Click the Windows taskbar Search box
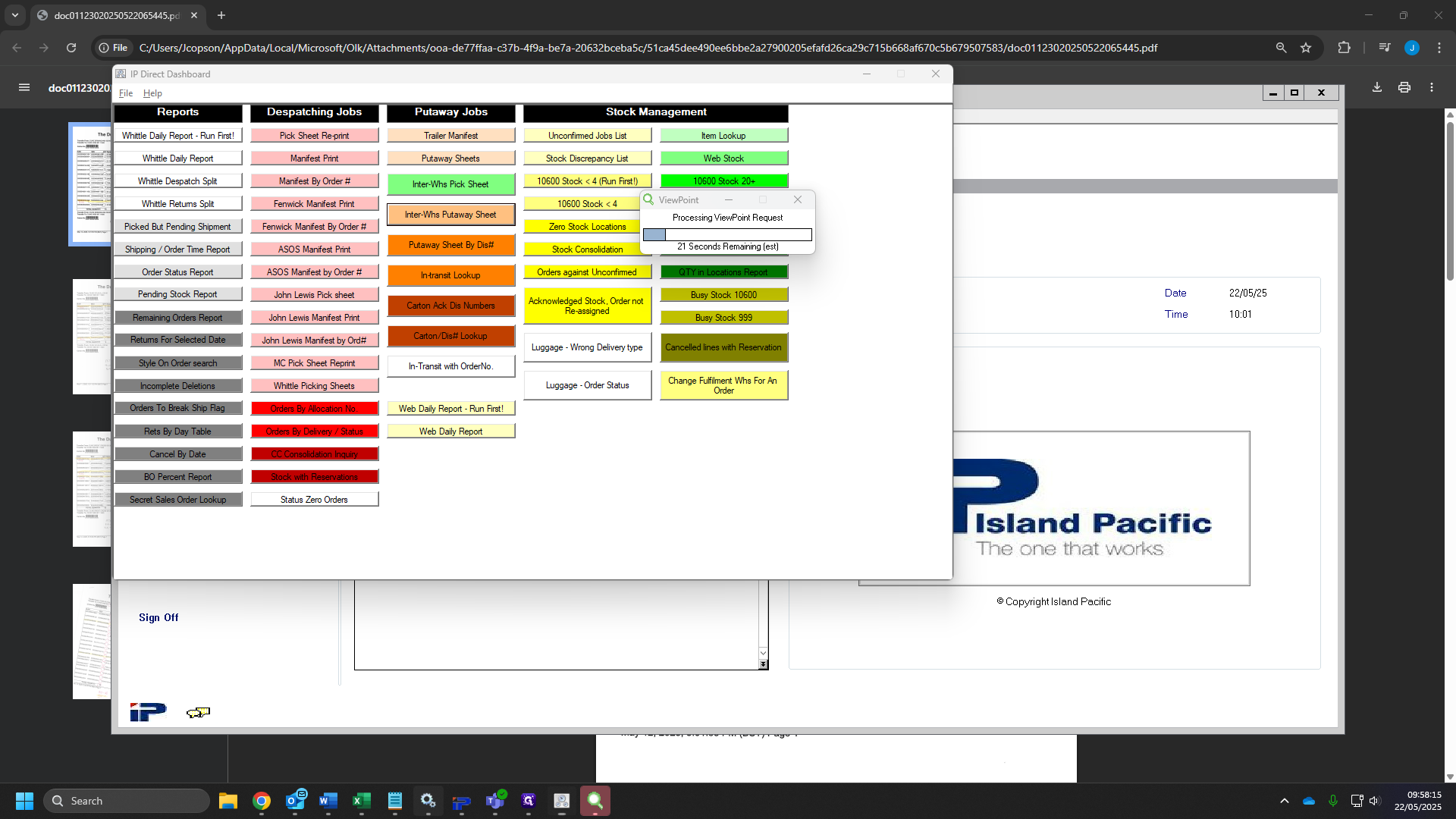The width and height of the screenshot is (1456, 819). click(x=126, y=801)
